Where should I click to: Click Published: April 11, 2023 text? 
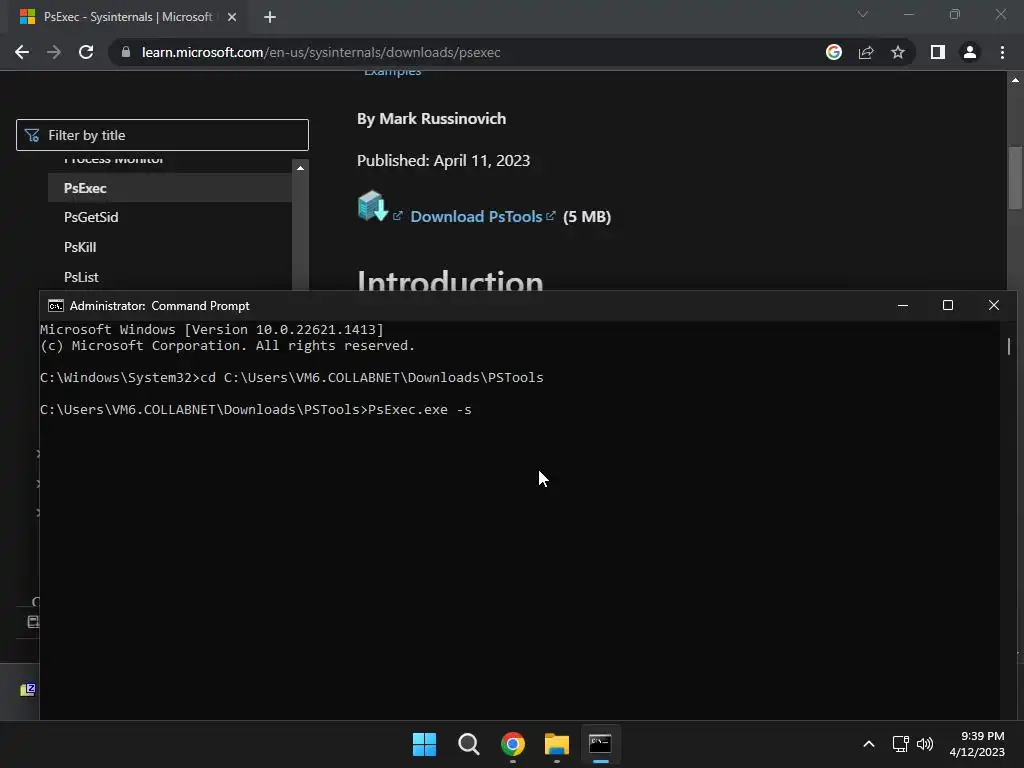[443, 161]
